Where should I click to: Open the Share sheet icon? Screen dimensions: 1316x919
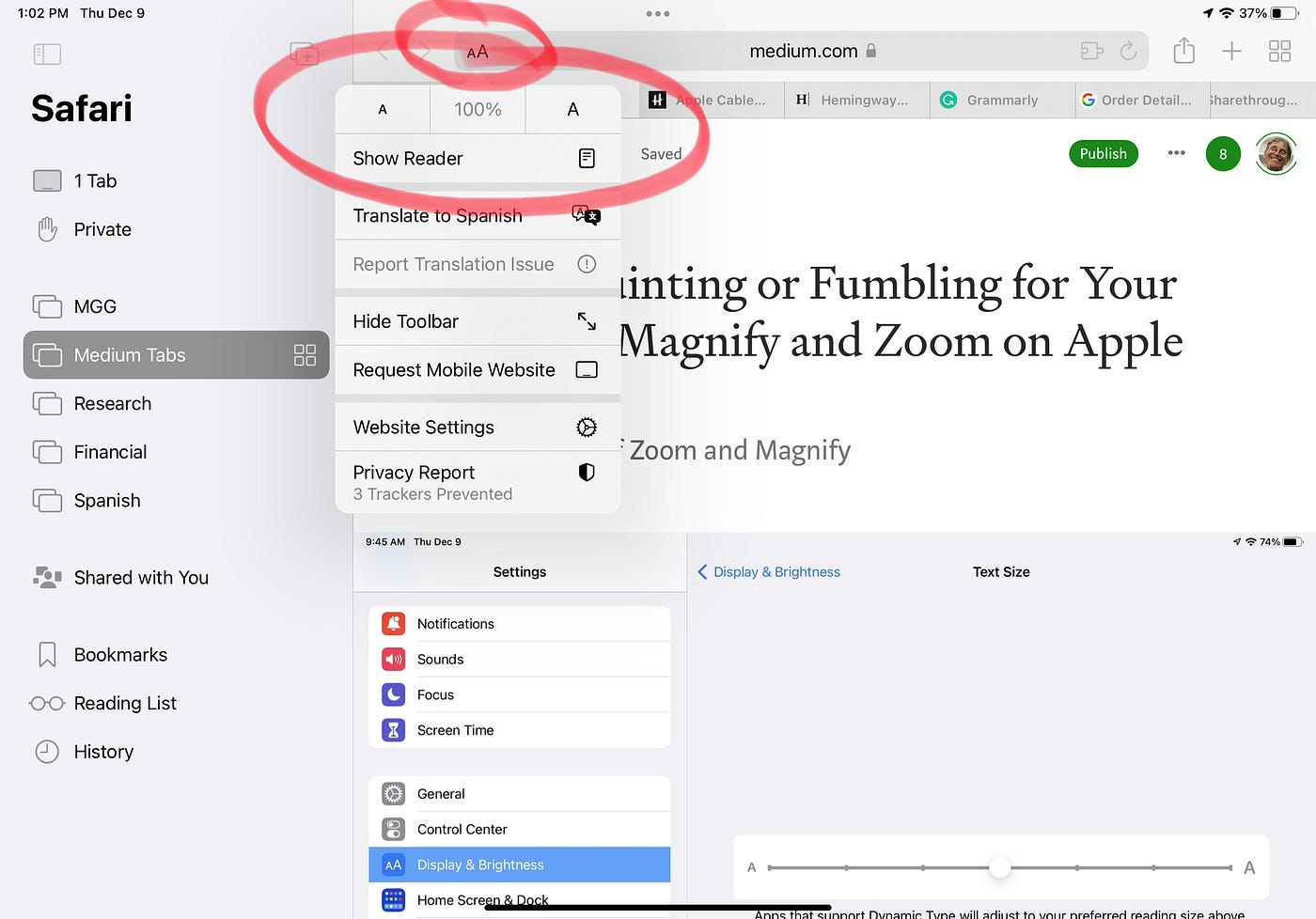pyautogui.click(x=1184, y=51)
